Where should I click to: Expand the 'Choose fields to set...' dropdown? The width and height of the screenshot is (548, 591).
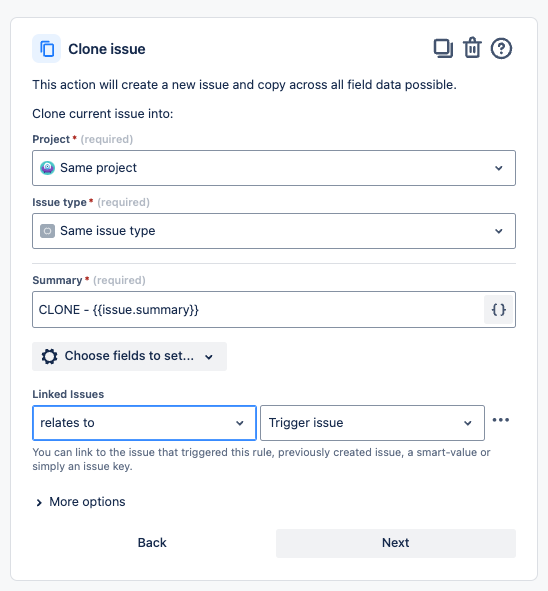[x=129, y=356]
